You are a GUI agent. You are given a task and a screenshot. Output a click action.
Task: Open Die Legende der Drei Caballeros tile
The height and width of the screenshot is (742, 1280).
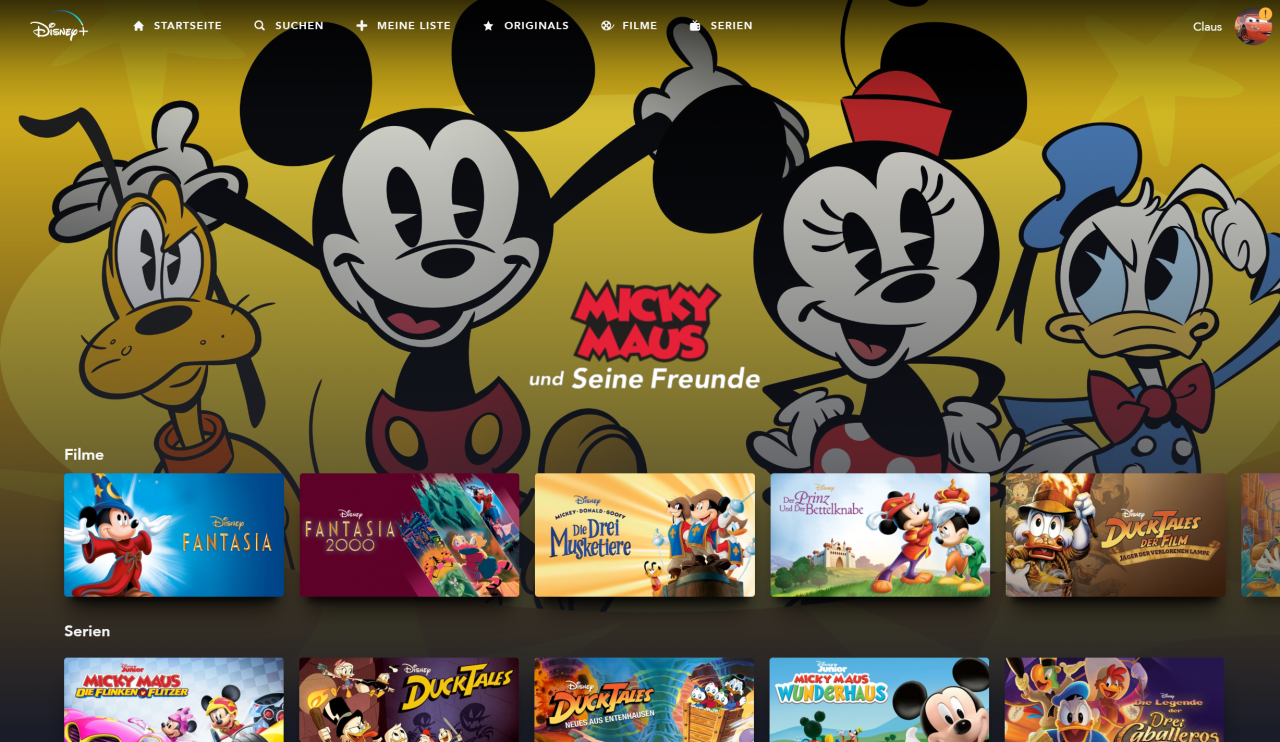tap(1115, 699)
